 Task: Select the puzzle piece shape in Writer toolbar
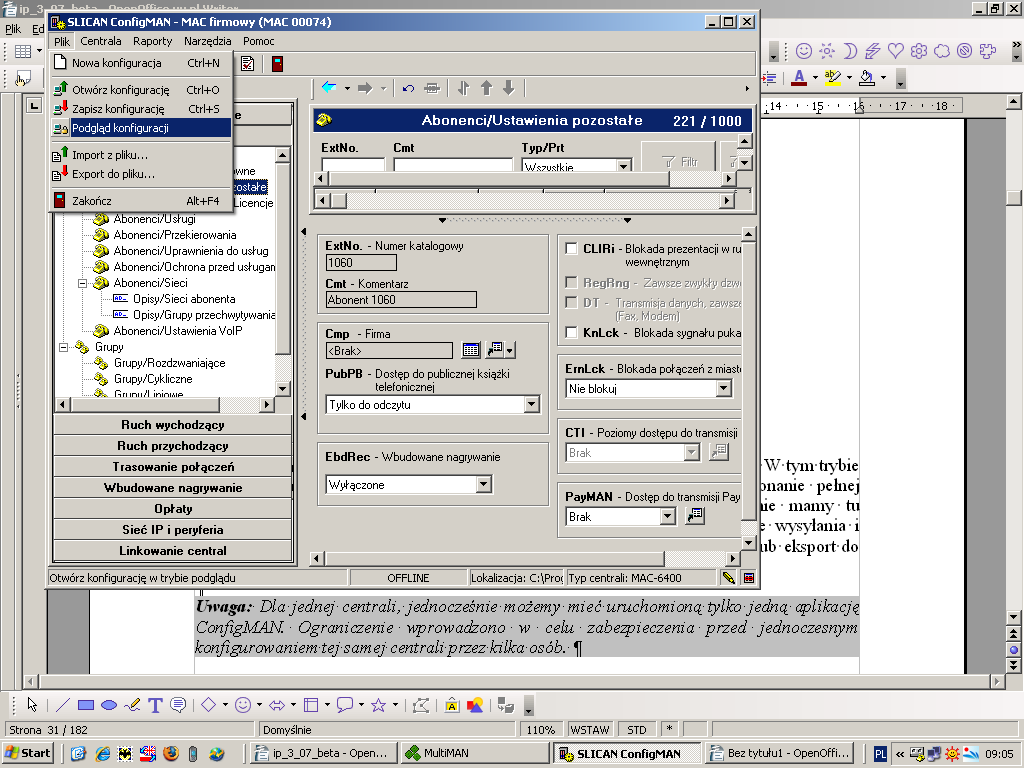pos(988,50)
